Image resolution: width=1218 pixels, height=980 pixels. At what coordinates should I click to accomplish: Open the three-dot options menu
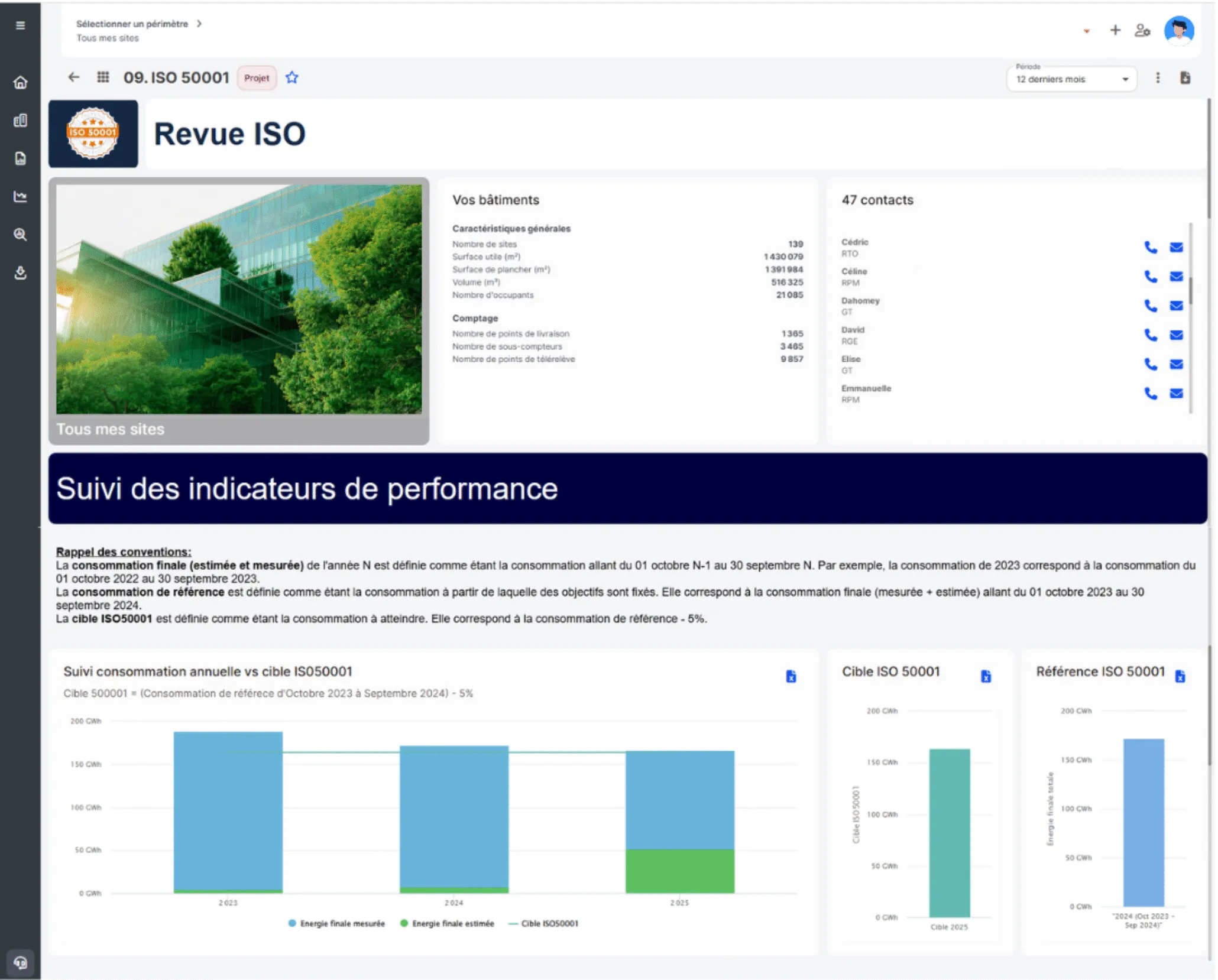click(1158, 77)
